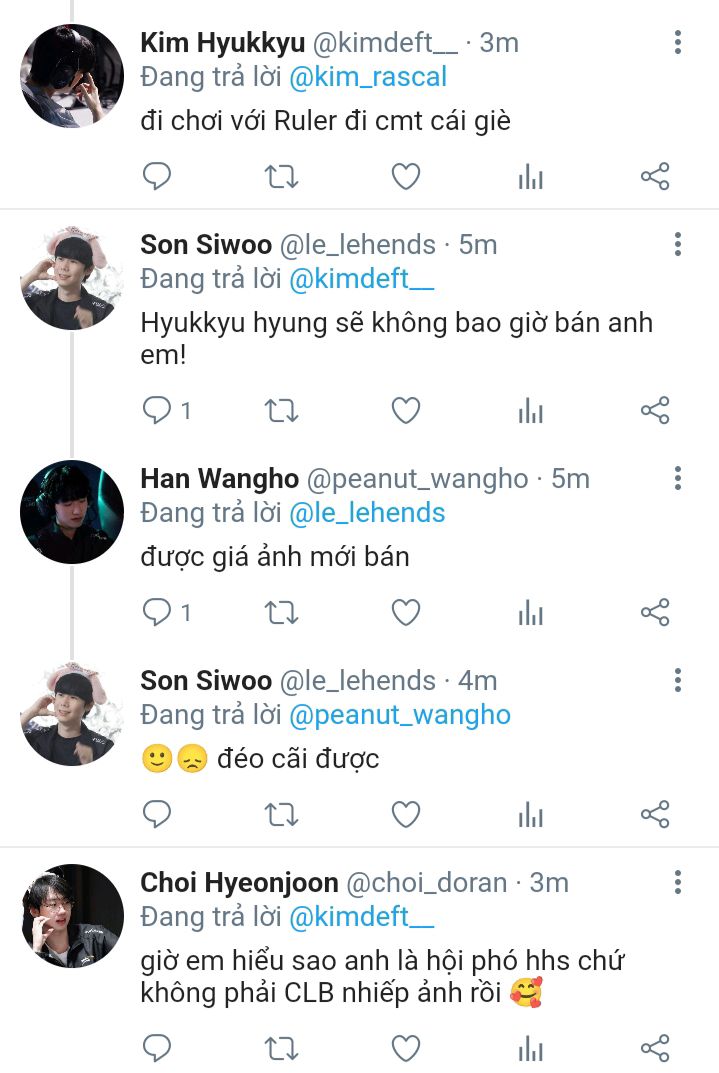Reply to Kim Hyukkyu's tweet

coord(157,177)
